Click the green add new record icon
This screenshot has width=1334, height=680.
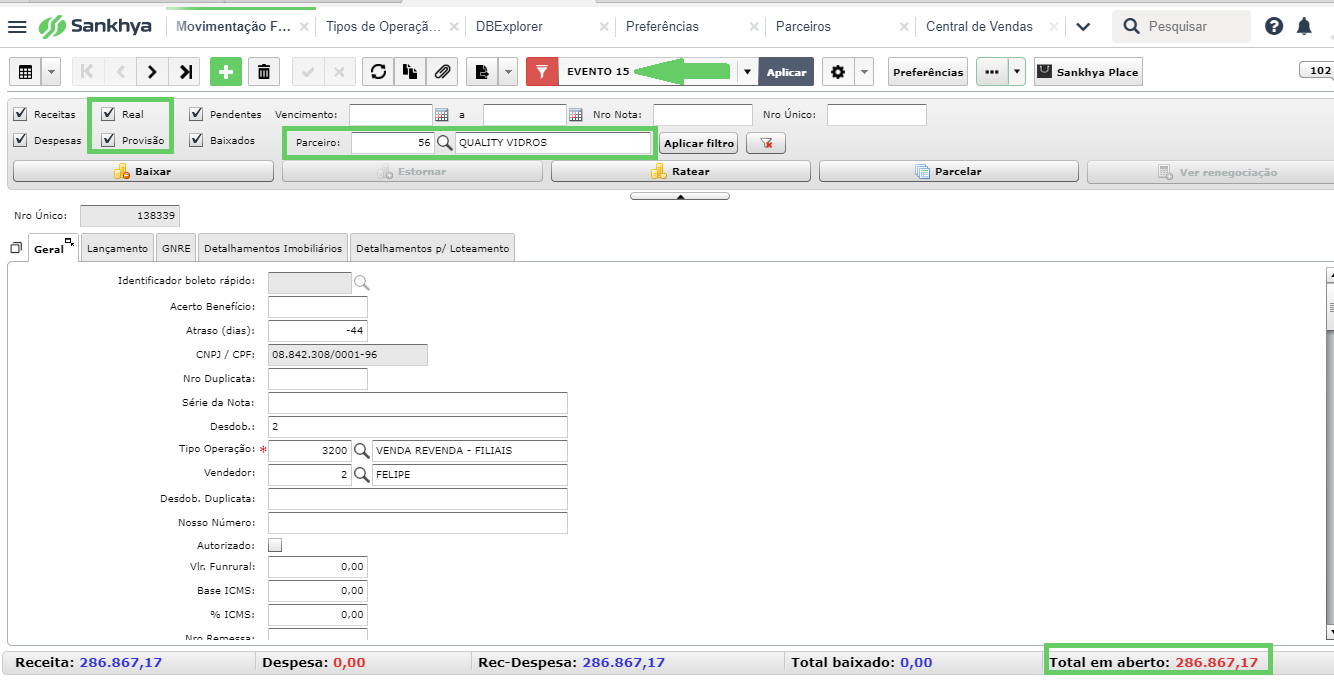tap(226, 72)
